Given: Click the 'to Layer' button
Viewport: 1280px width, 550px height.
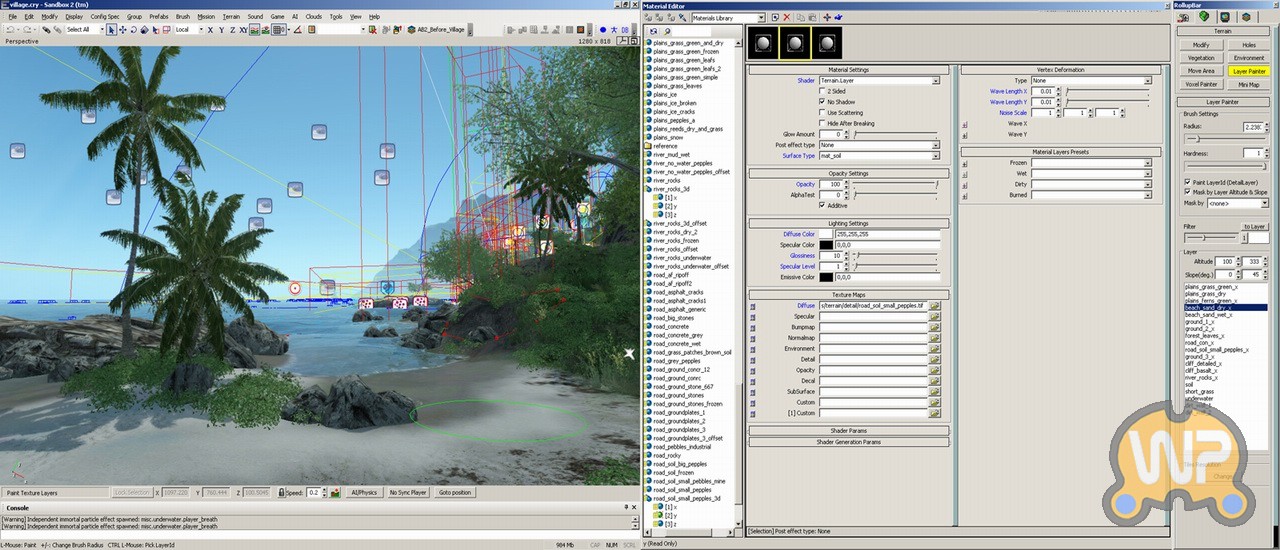Looking at the screenshot, I should click(x=1254, y=227).
